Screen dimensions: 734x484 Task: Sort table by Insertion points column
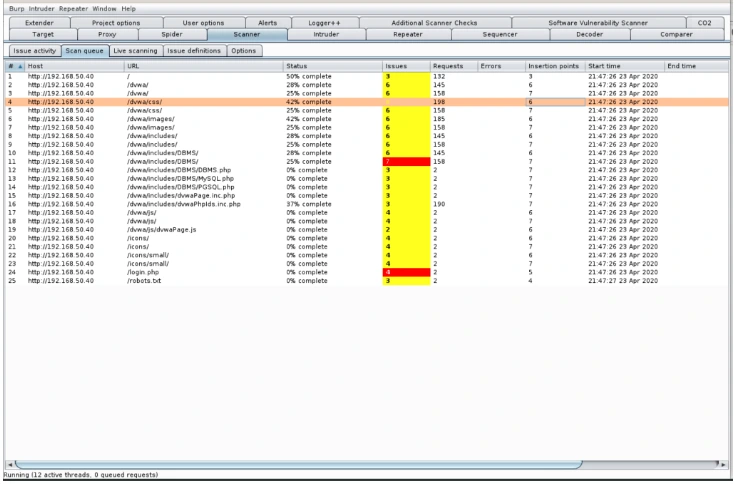pos(555,66)
